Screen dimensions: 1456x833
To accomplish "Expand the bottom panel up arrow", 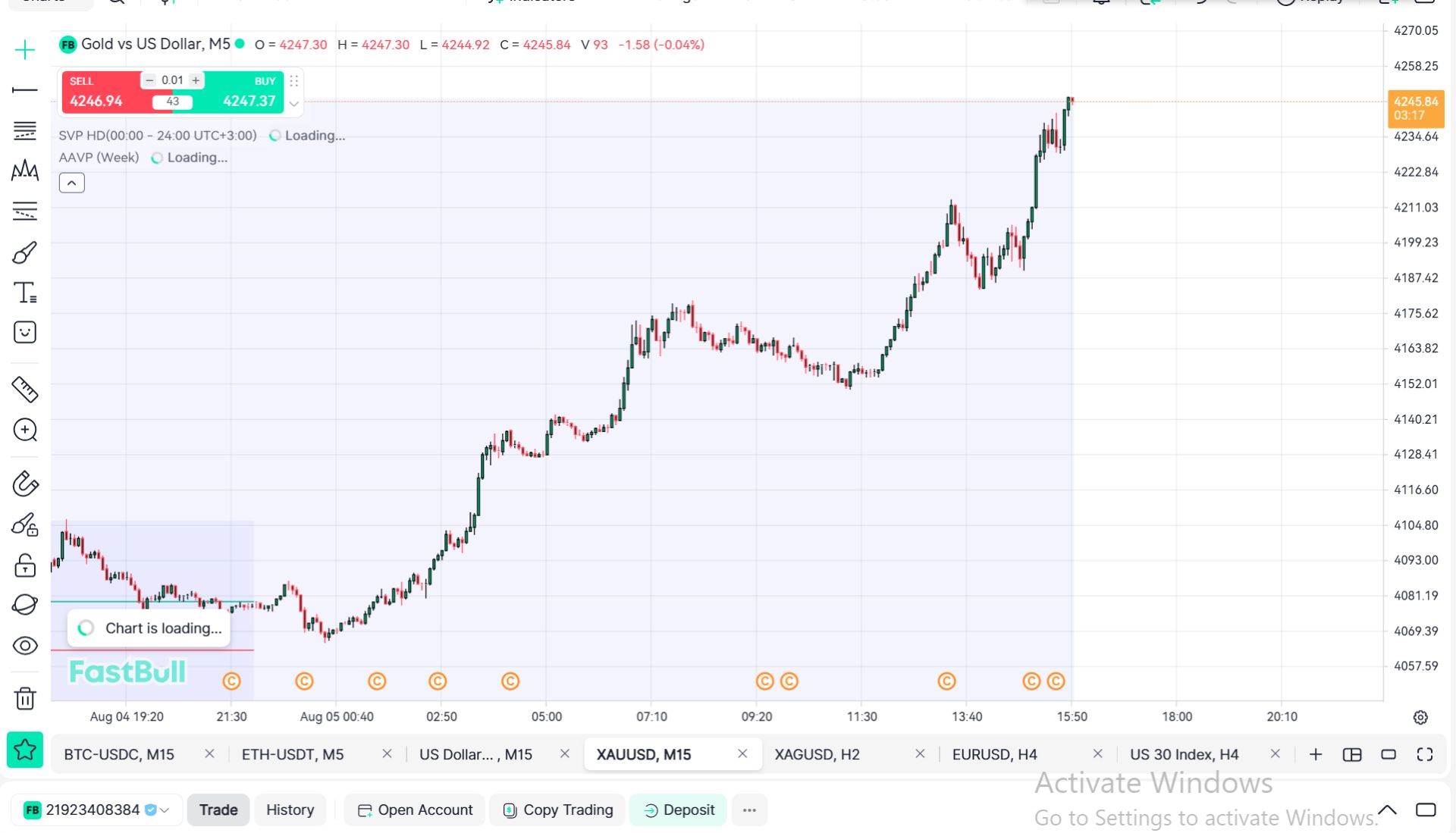I will click(1387, 810).
